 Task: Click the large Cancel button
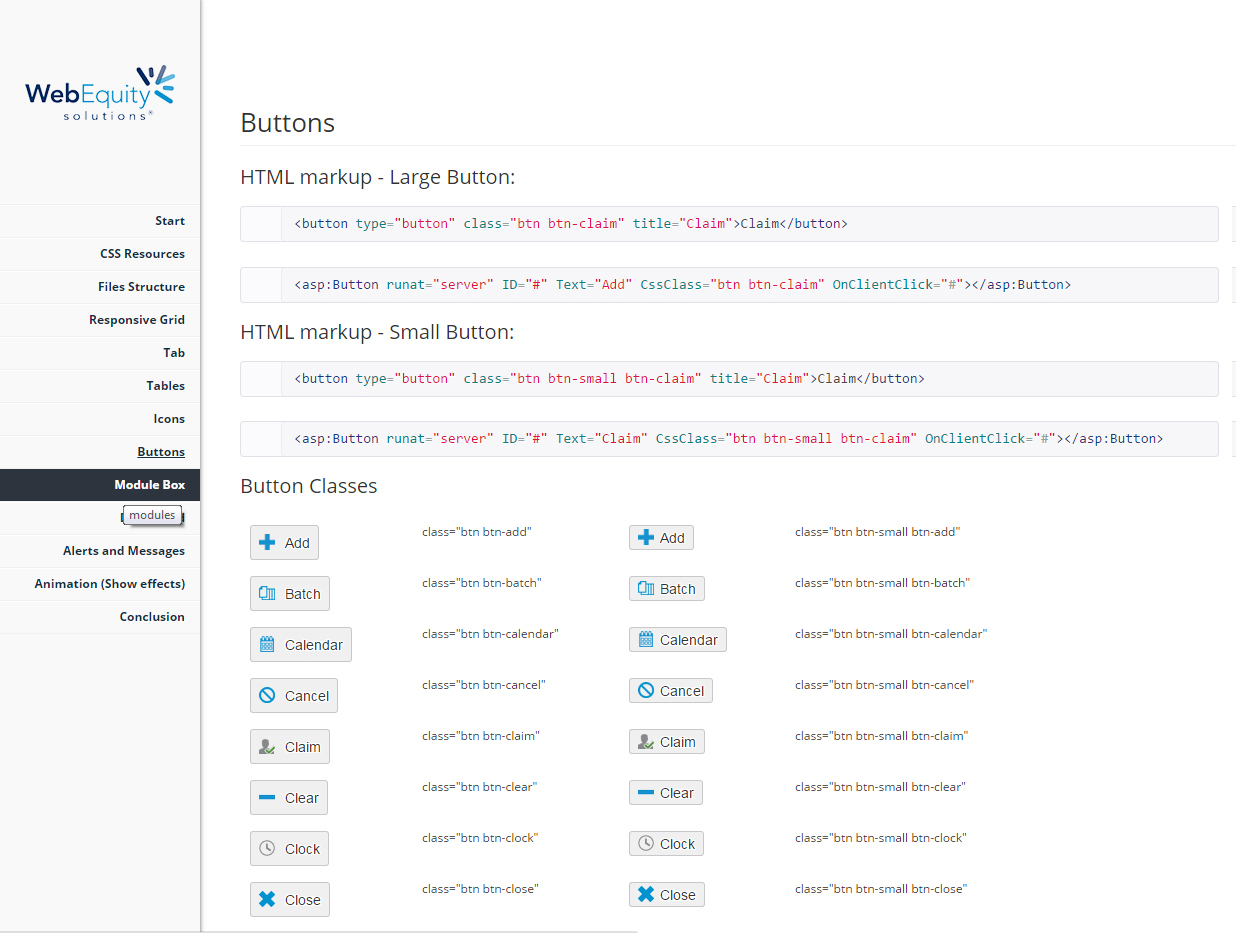click(293, 696)
